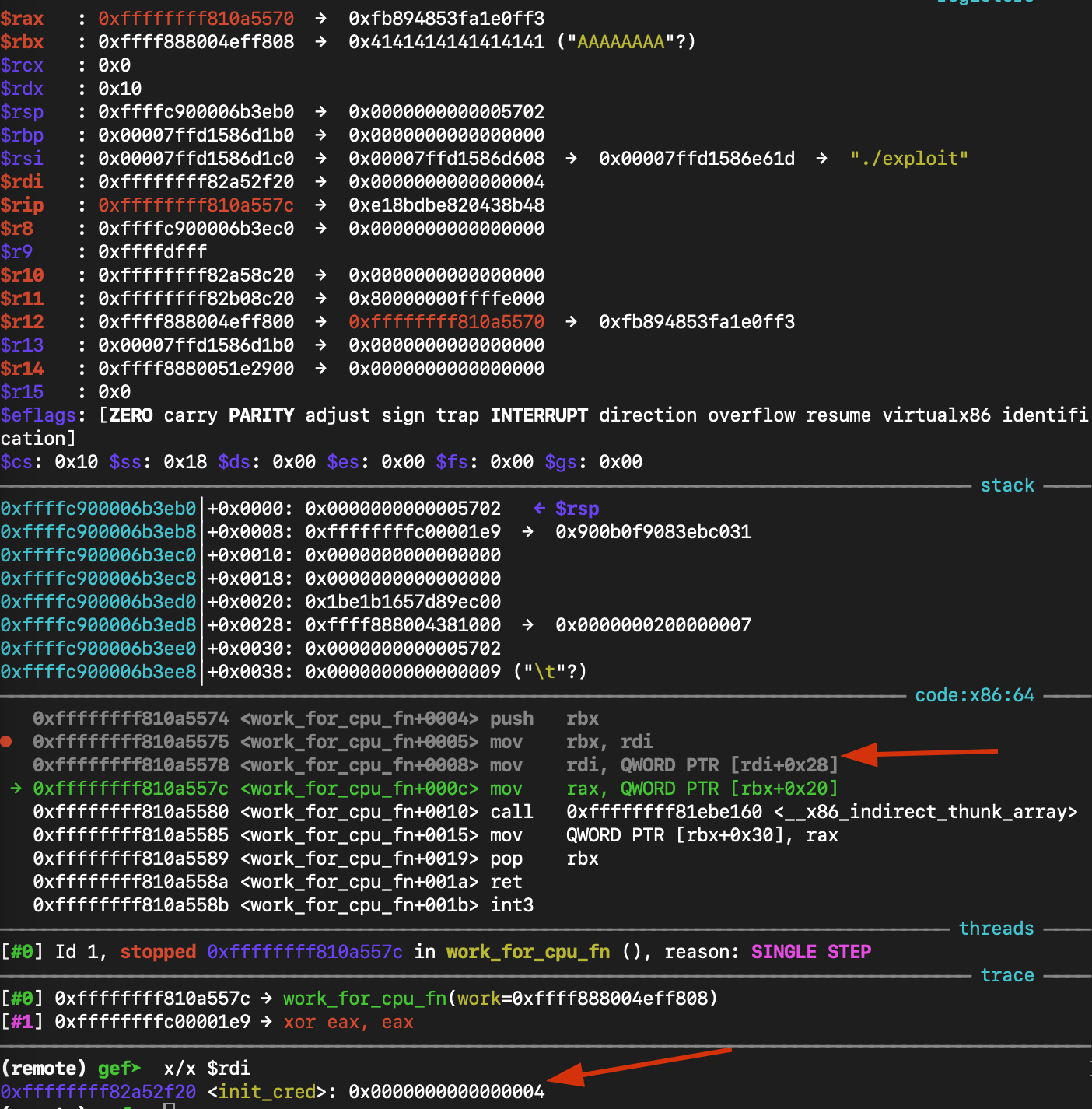Click the __x86_indirect_thunk_array call target
The height and width of the screenshot is (1109, 1092).
coord(926,812)
